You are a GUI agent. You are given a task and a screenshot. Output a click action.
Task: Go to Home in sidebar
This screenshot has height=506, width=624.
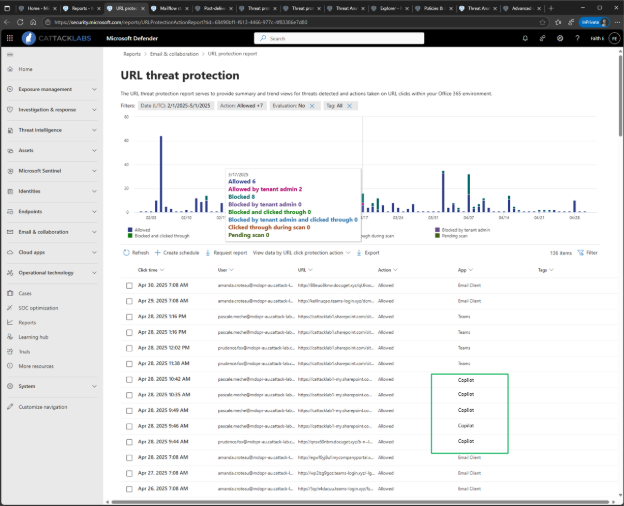click(25, 69)
